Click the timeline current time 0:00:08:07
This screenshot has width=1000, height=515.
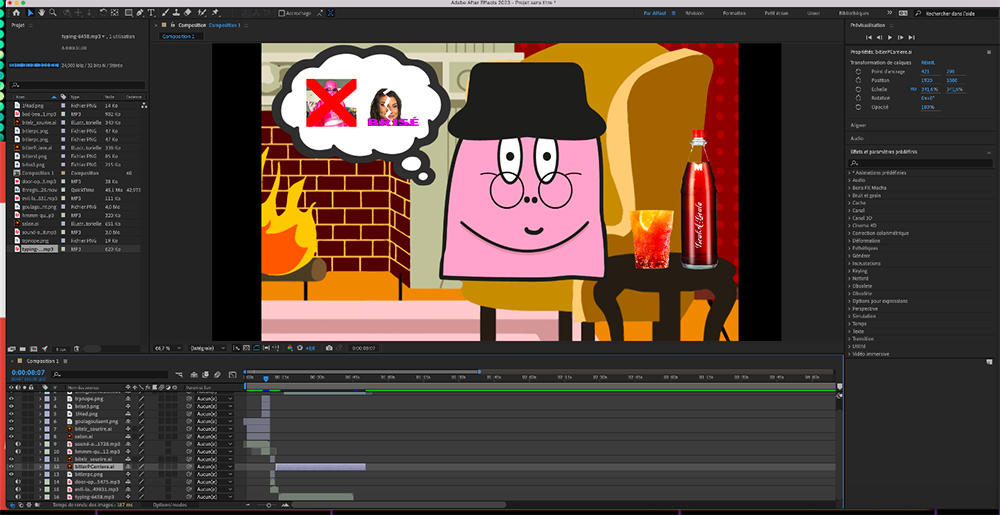pos(28,372)
